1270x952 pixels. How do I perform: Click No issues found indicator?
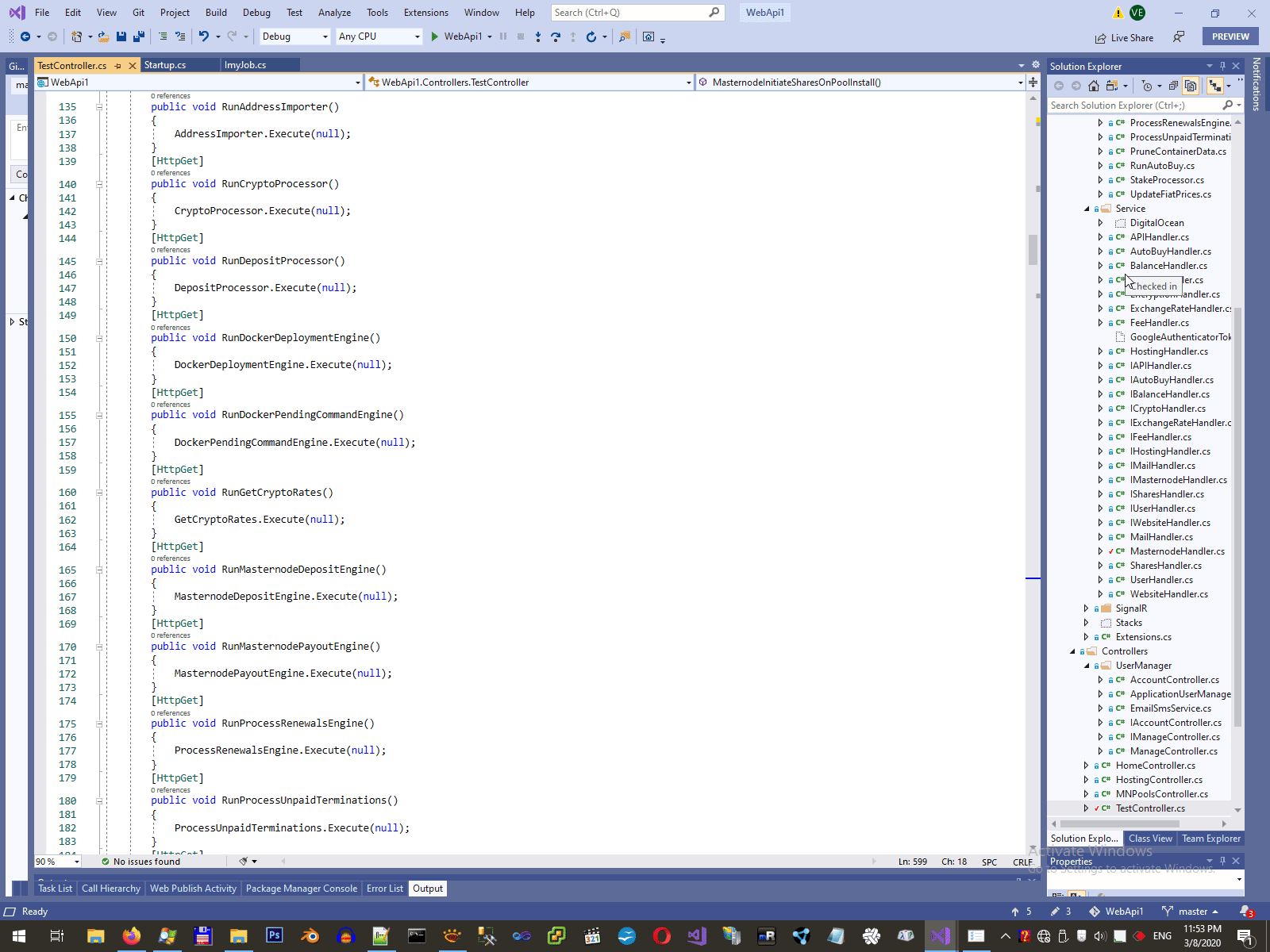click(140, 862)
